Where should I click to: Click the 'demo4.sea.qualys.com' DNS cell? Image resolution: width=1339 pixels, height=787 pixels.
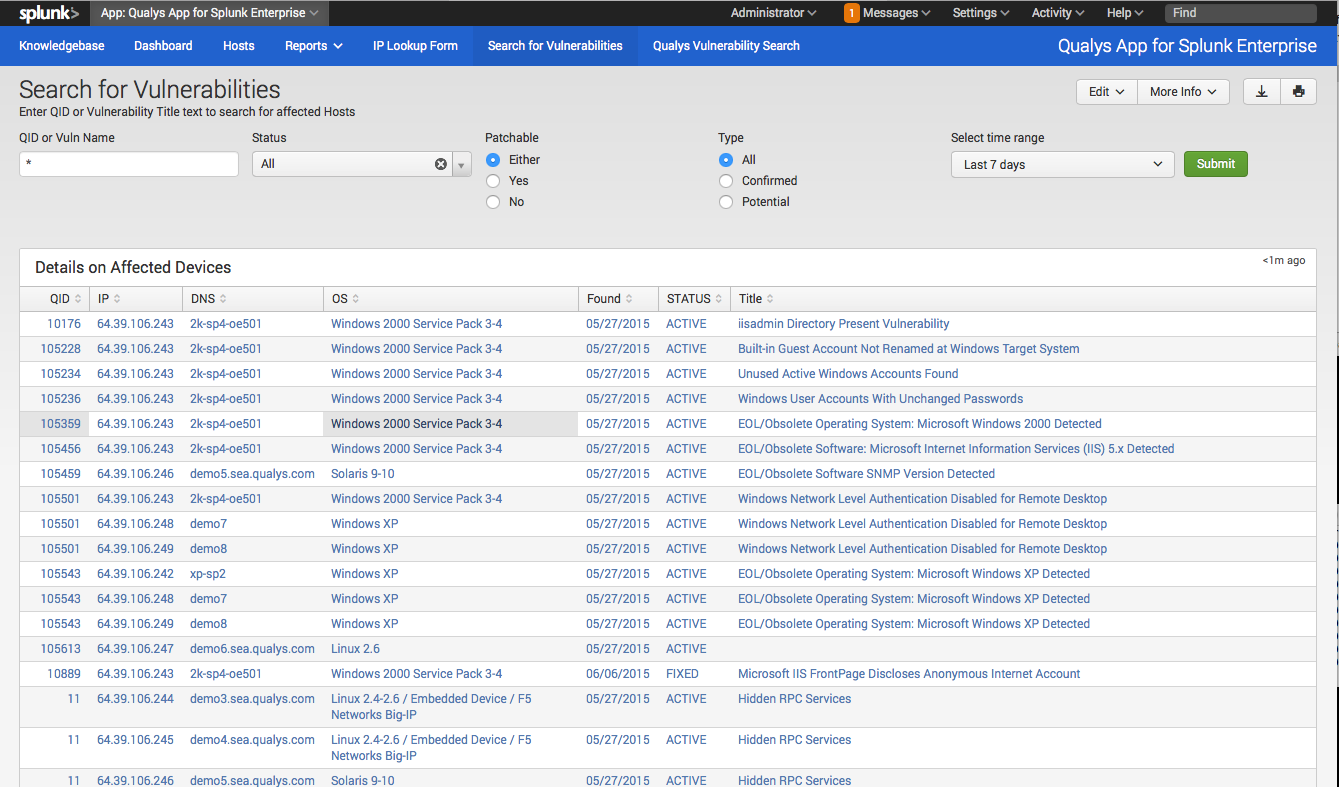tap(252, 740)
